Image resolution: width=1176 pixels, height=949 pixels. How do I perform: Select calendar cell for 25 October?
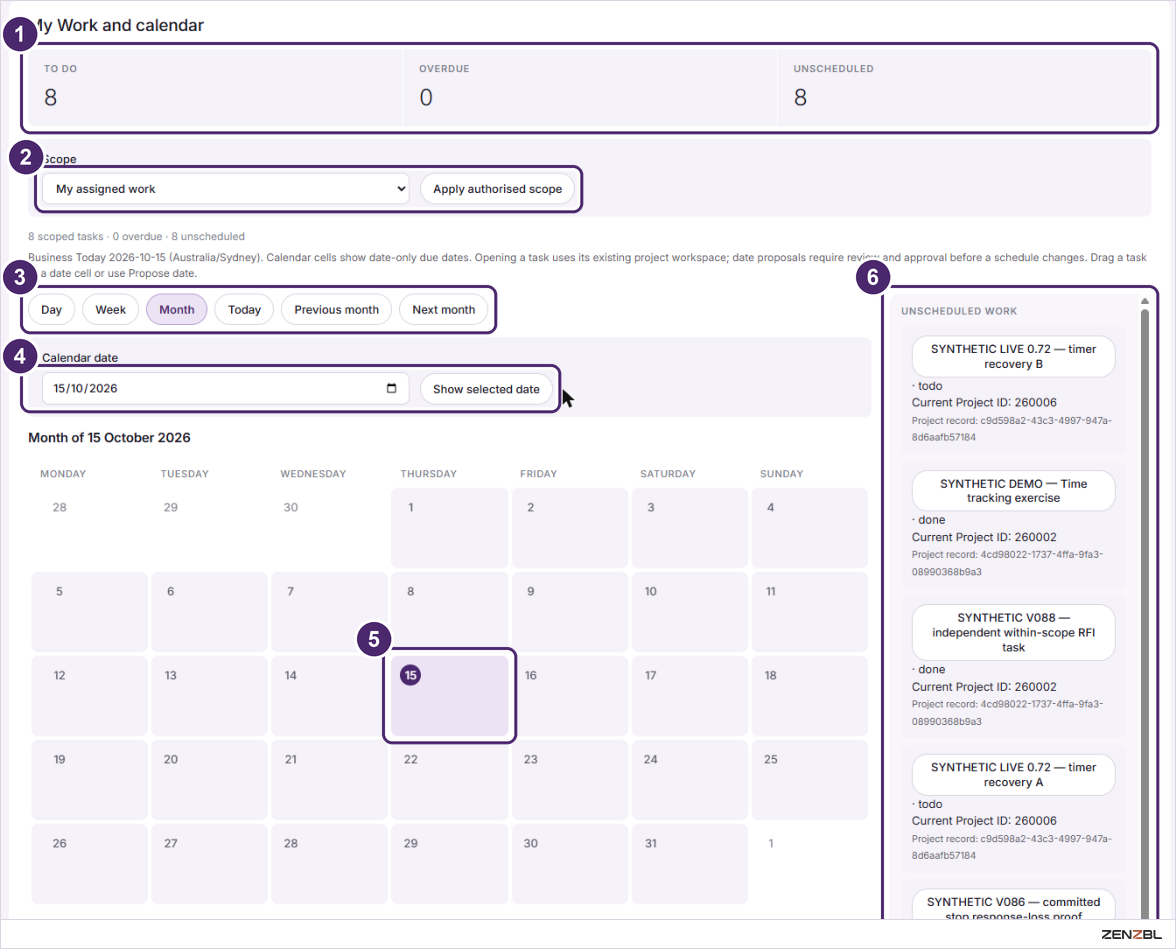tap(809, 779)
